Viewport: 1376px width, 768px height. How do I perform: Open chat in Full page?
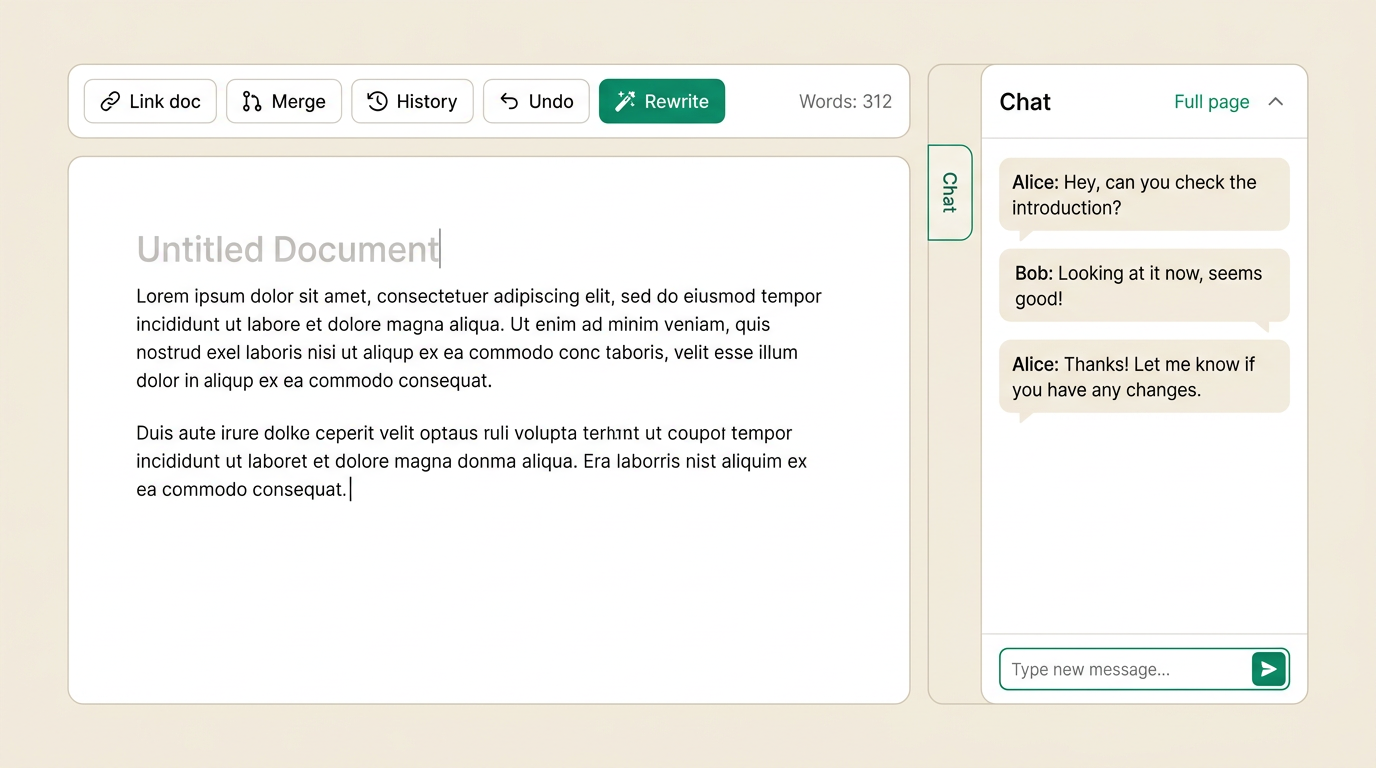click(x=1211, y=102)
